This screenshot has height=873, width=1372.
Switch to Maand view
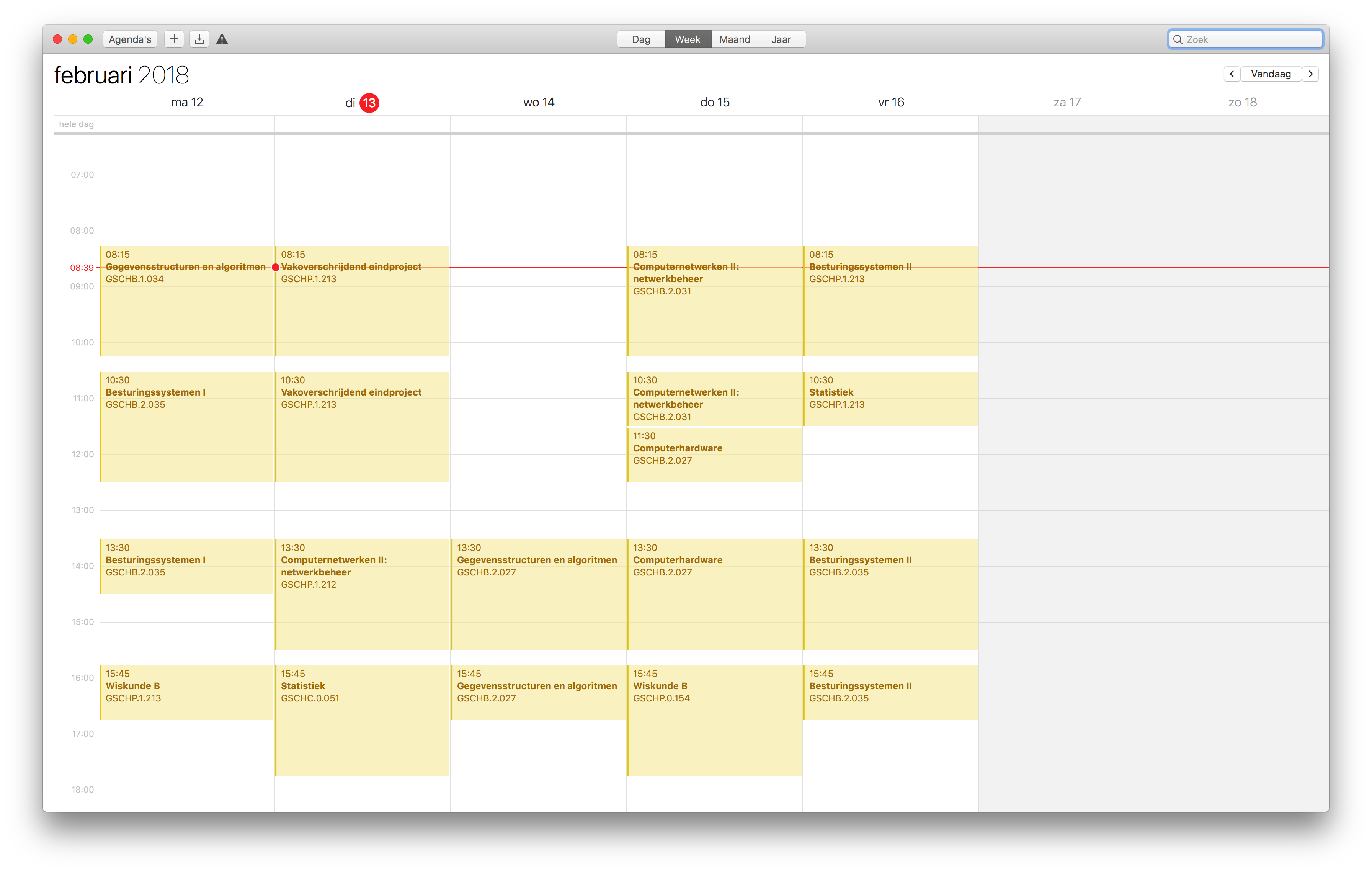[x=735, y=39]
